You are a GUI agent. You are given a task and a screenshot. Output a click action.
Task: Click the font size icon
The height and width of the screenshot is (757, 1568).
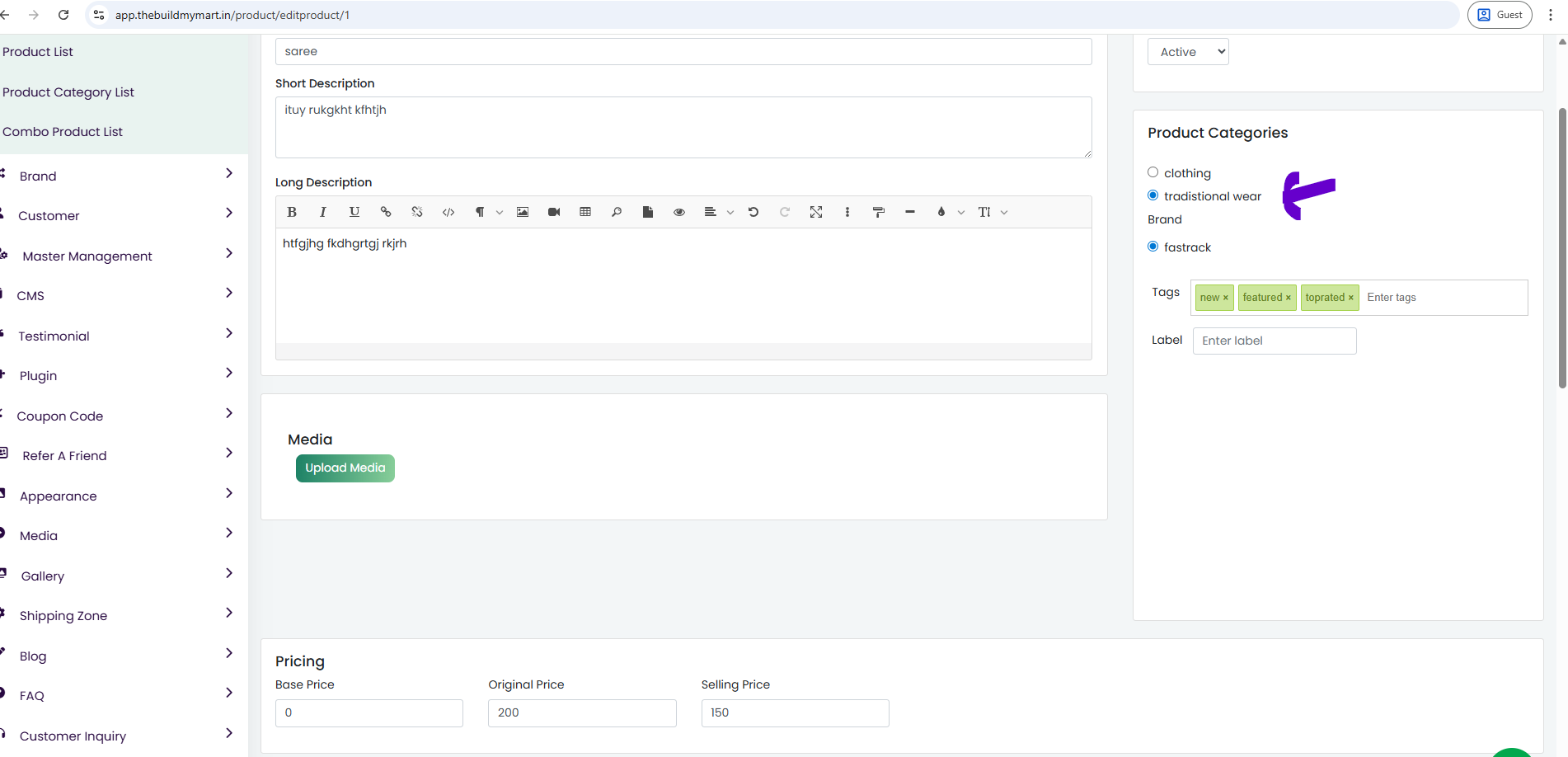tap(984, 212)
